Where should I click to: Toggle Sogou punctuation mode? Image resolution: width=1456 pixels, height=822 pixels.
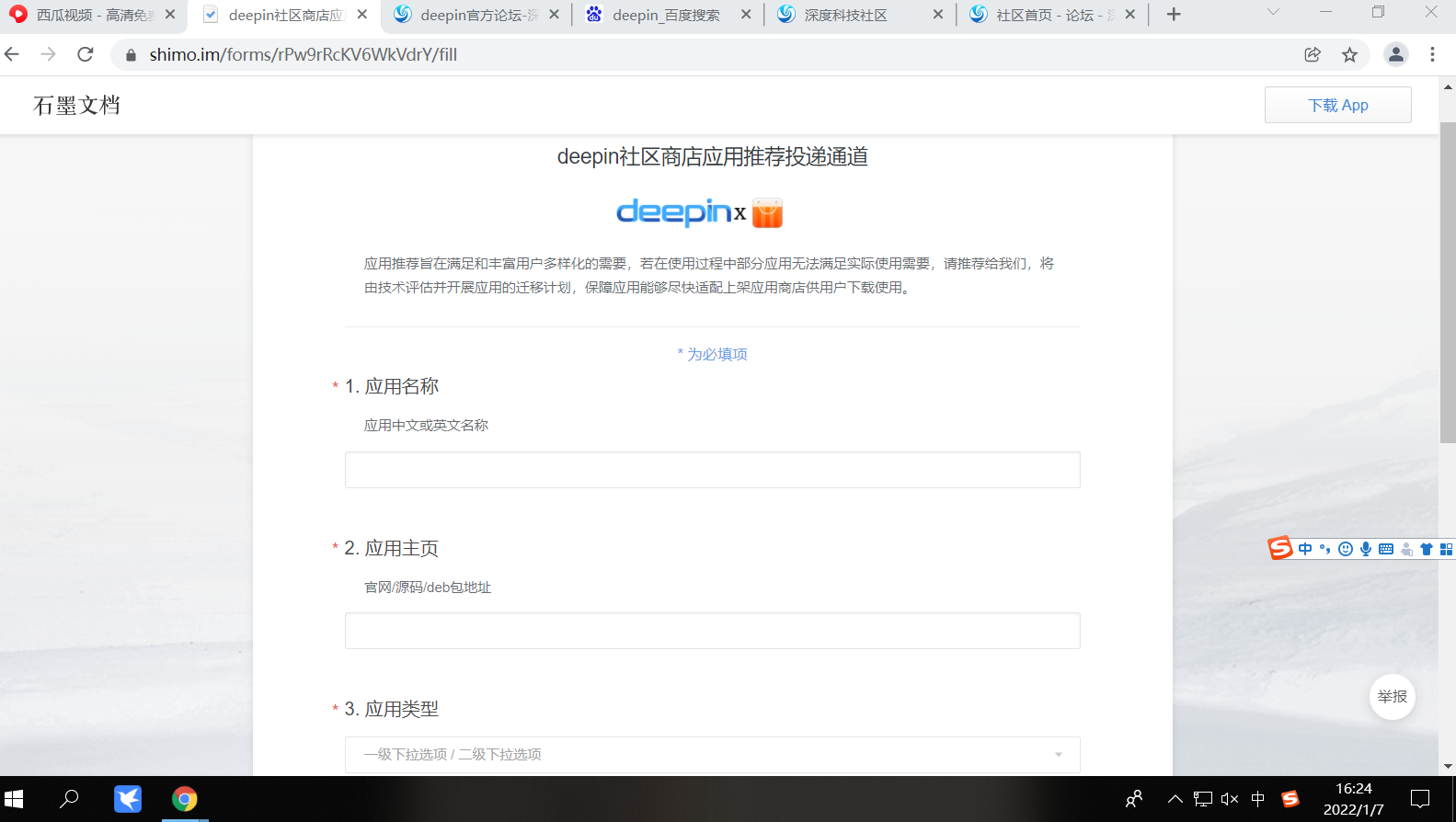[1325, 549]
